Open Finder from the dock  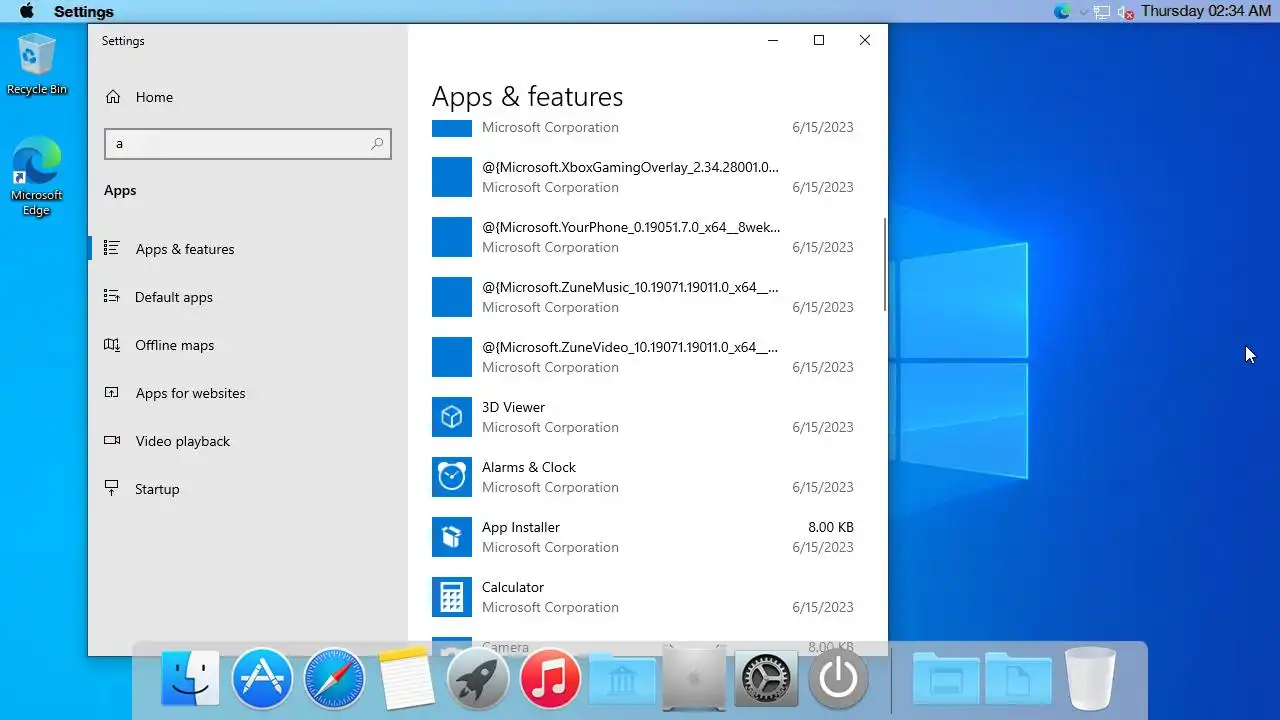(190, 679)
